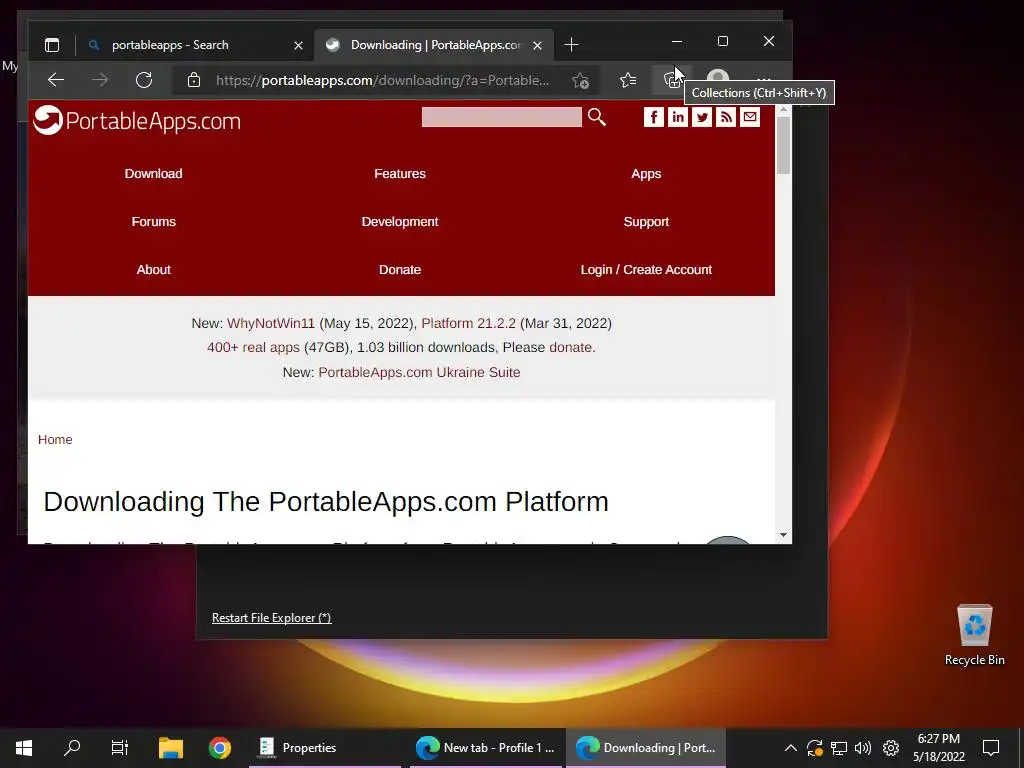1024x768 pixels.
Task: Open the PortableApps Twitter icon
Action: coord(702,118)
